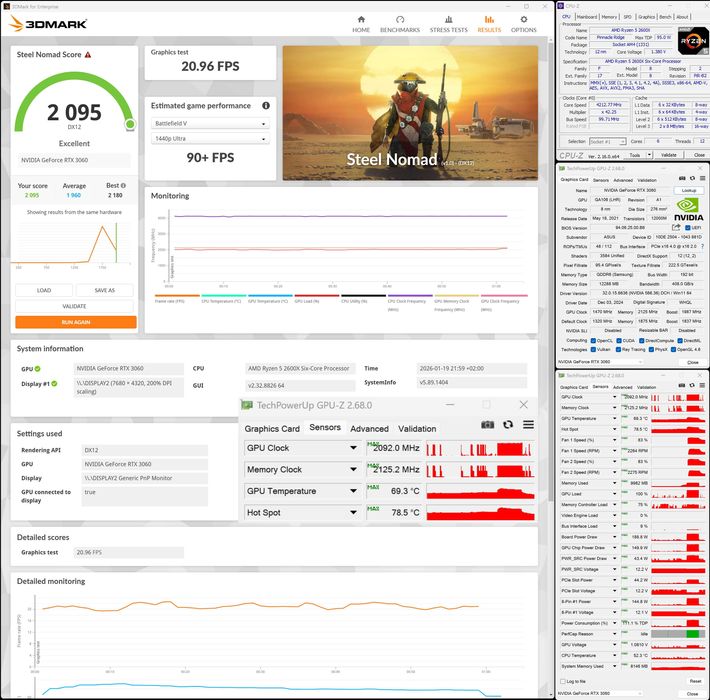Click the refresh icon in the enlarged GPU-Z window
The height and width of the screenshot is (700, 710).
(508, 425)
